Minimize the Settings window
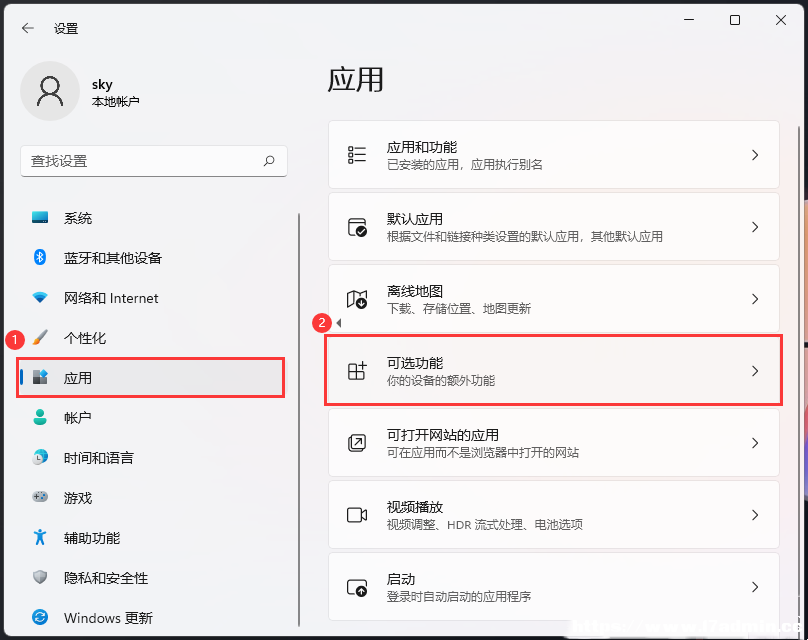The width and height of the screenshot is (808, 640). click(689, 20)
